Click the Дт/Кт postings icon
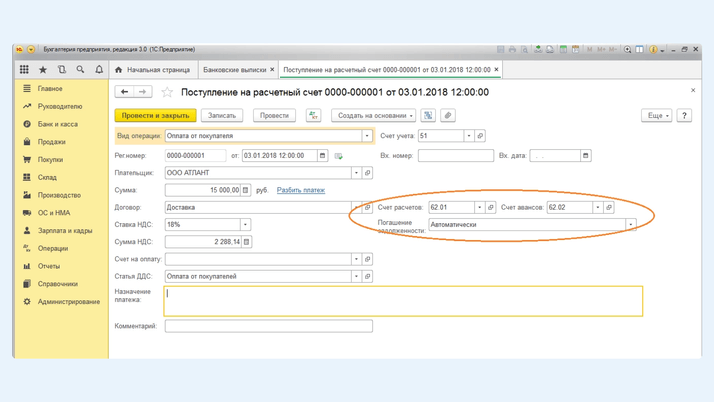Image resolution: width=714 pixels, height=402 pixels. (313, 116)
